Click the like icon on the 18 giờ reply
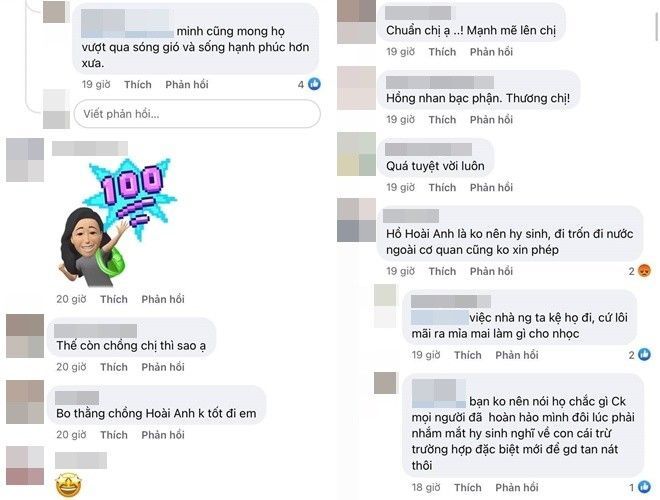Image resolution: width=660 pixels, height=500 pixels. pyautogui.click(x=644, y=487)
